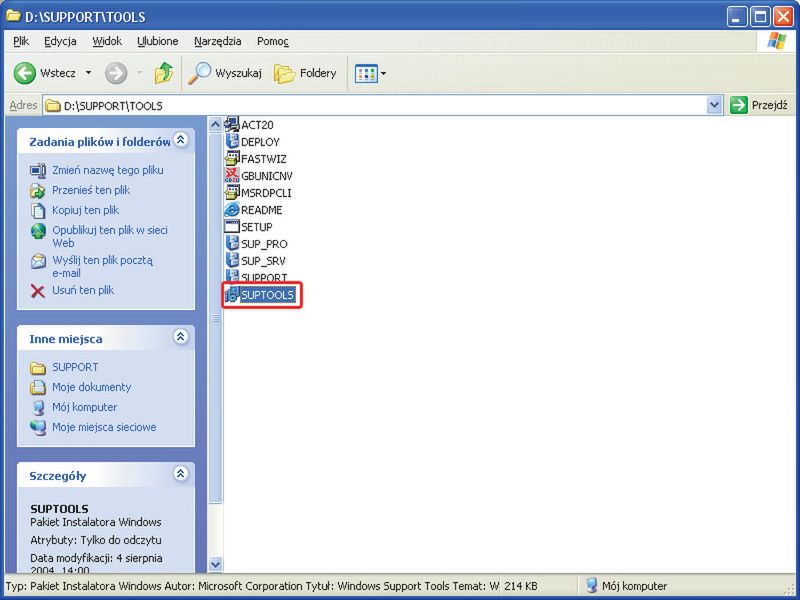Open Moje miejsca sieciowe link
Image resolution: width=800 pixels, height=600 pixels.
(x=104, y=427)
